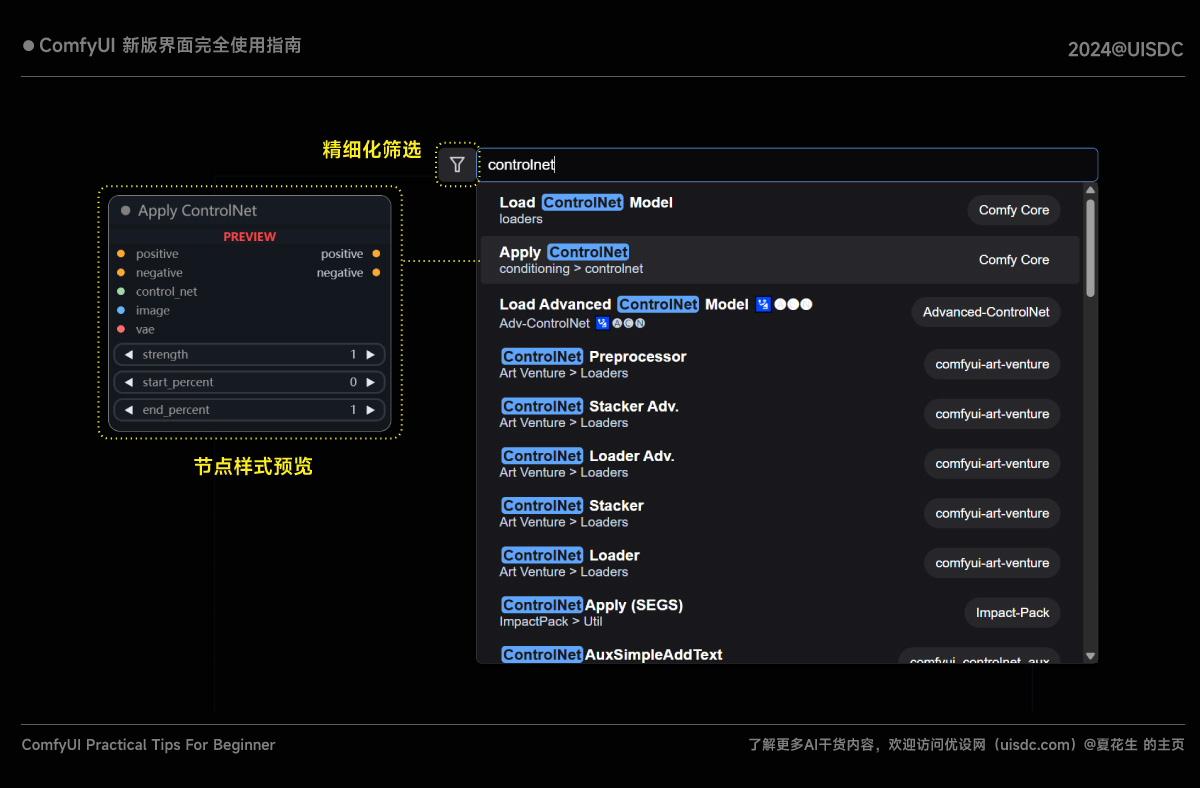The height and width of the screenshot is (788, 1200).
Task: Select the Apply ControlNet conditioning result
Action: tap(780, 260)
